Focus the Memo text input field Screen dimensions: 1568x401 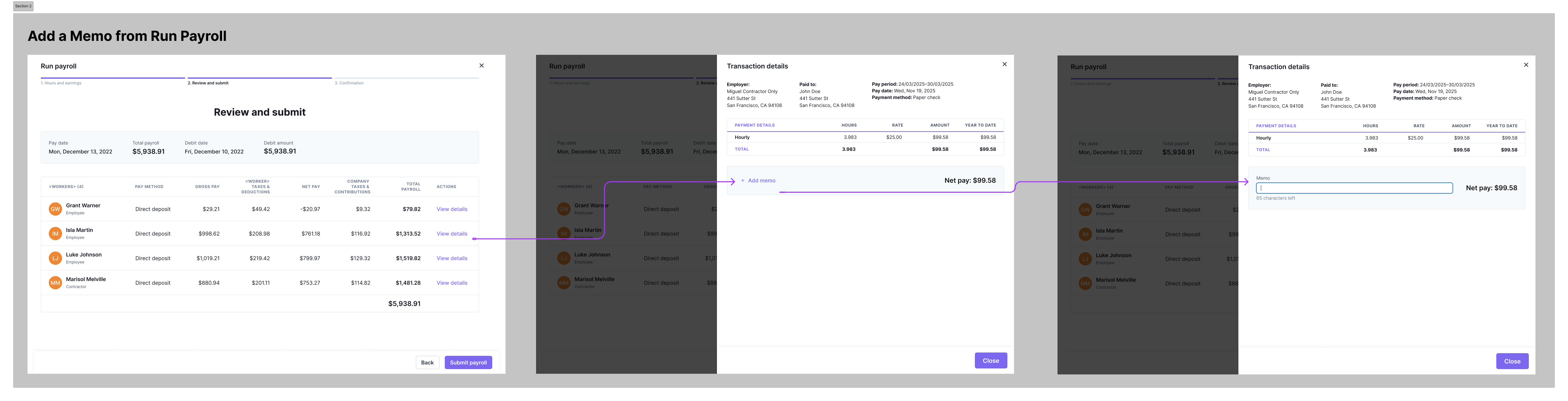point(1354,188)
